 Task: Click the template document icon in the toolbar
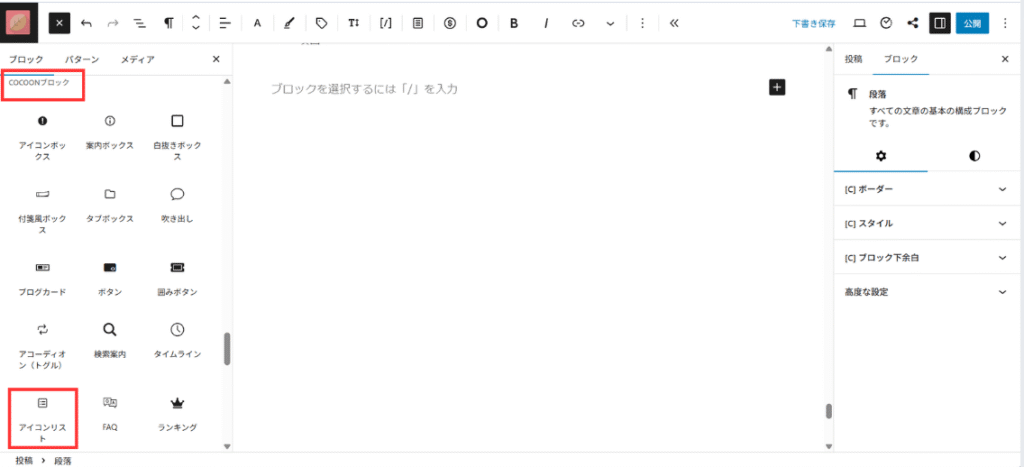pyautogui.click(x=417, y=23)
